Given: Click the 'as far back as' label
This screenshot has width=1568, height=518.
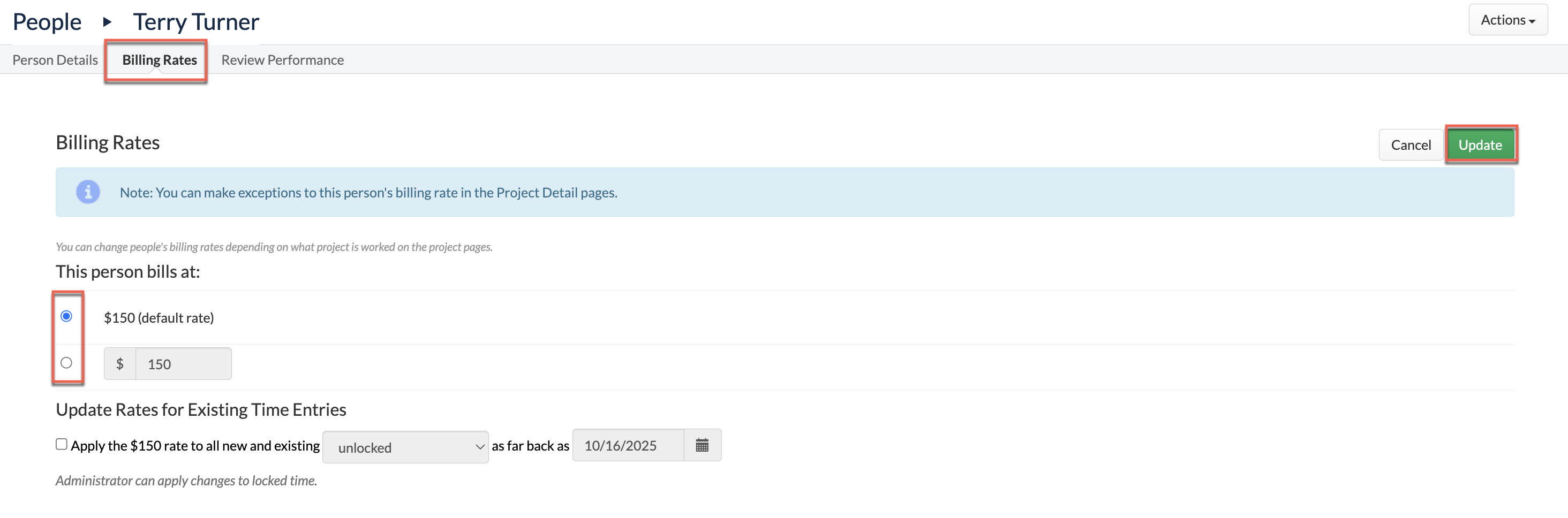Looking at the screenshot, I should tap(530, 446).
